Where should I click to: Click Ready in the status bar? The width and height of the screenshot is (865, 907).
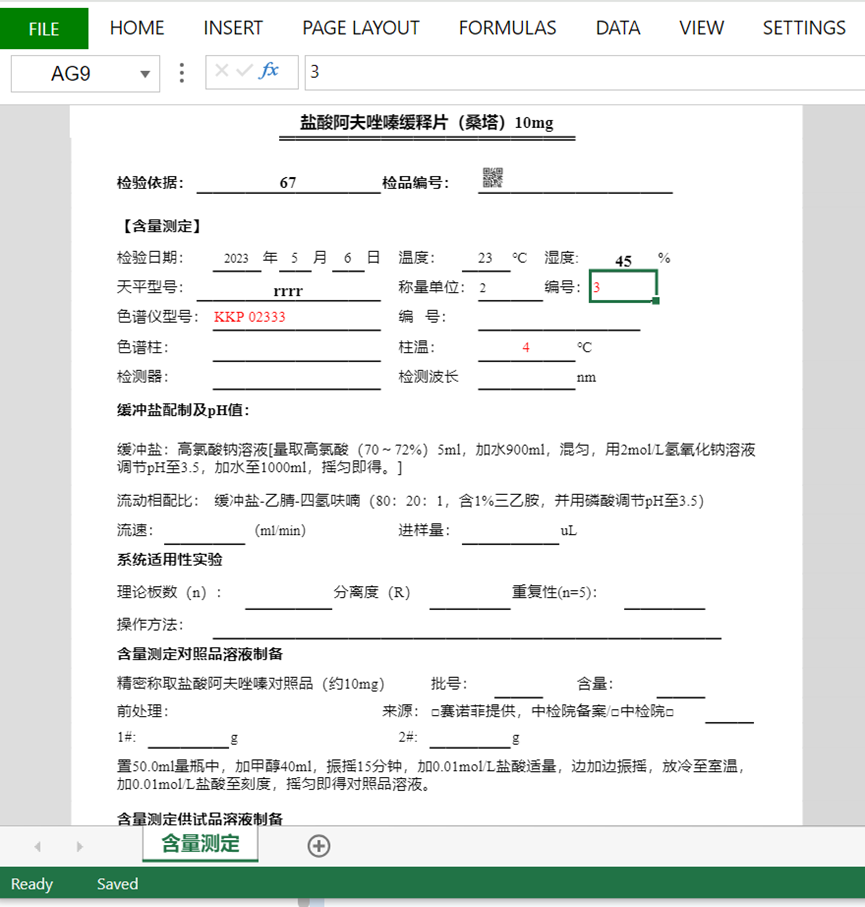[31, 884]
